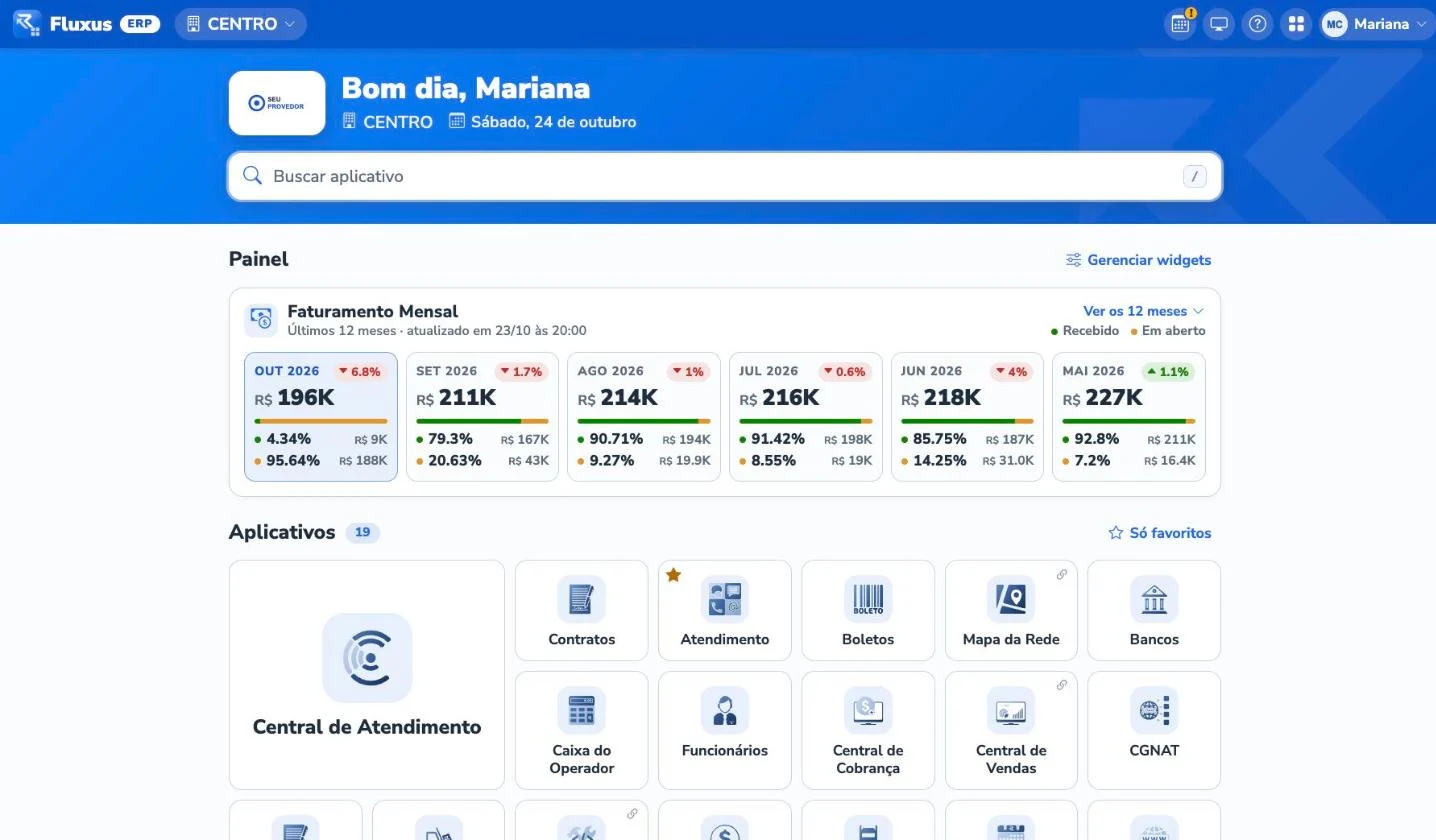The height and width of the screenshot is (840, 1436).
Task: Click the Recebido legend label
Action: (1084, 331)
